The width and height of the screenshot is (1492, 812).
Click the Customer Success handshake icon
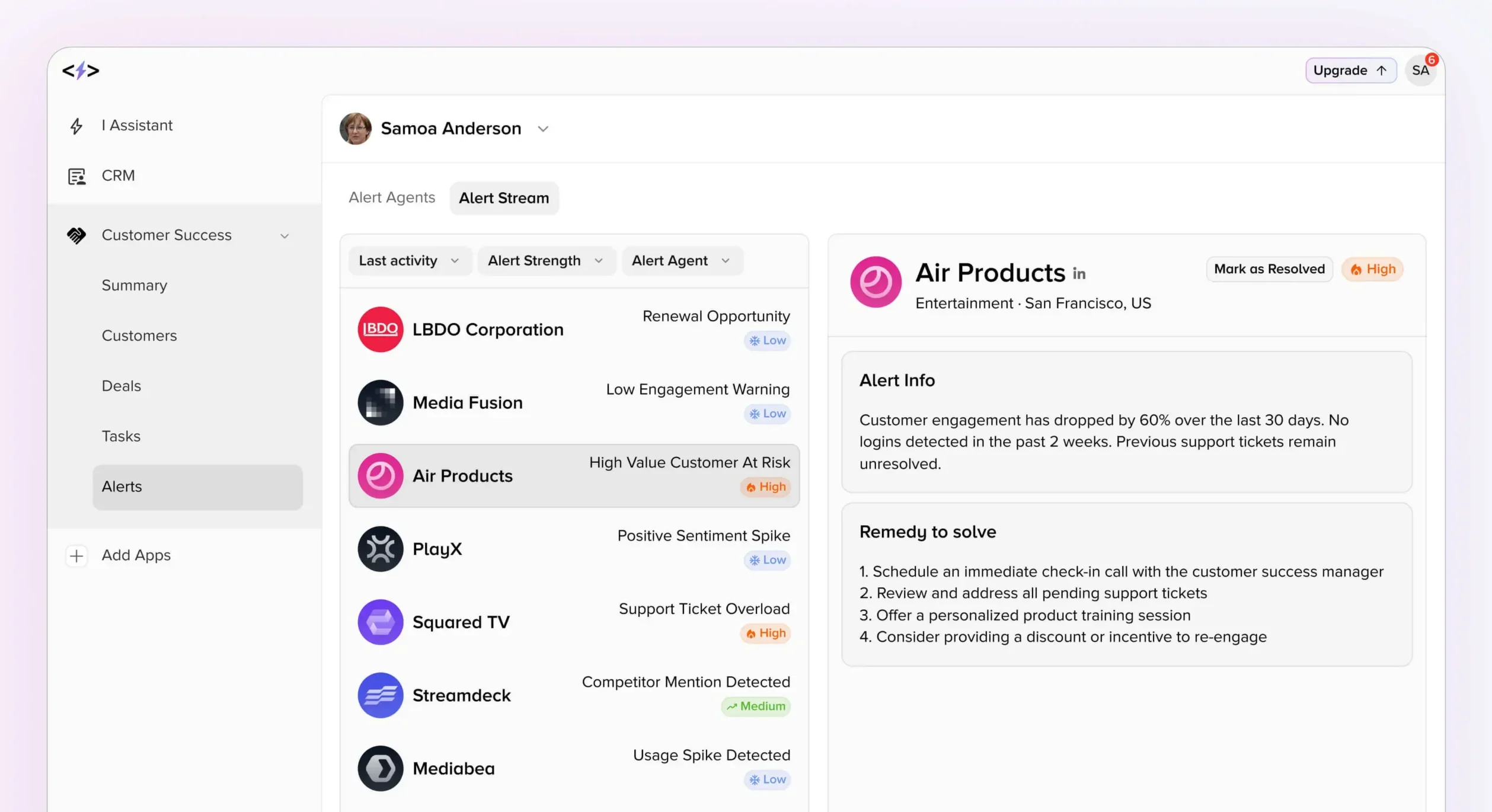tap(76, 235)
